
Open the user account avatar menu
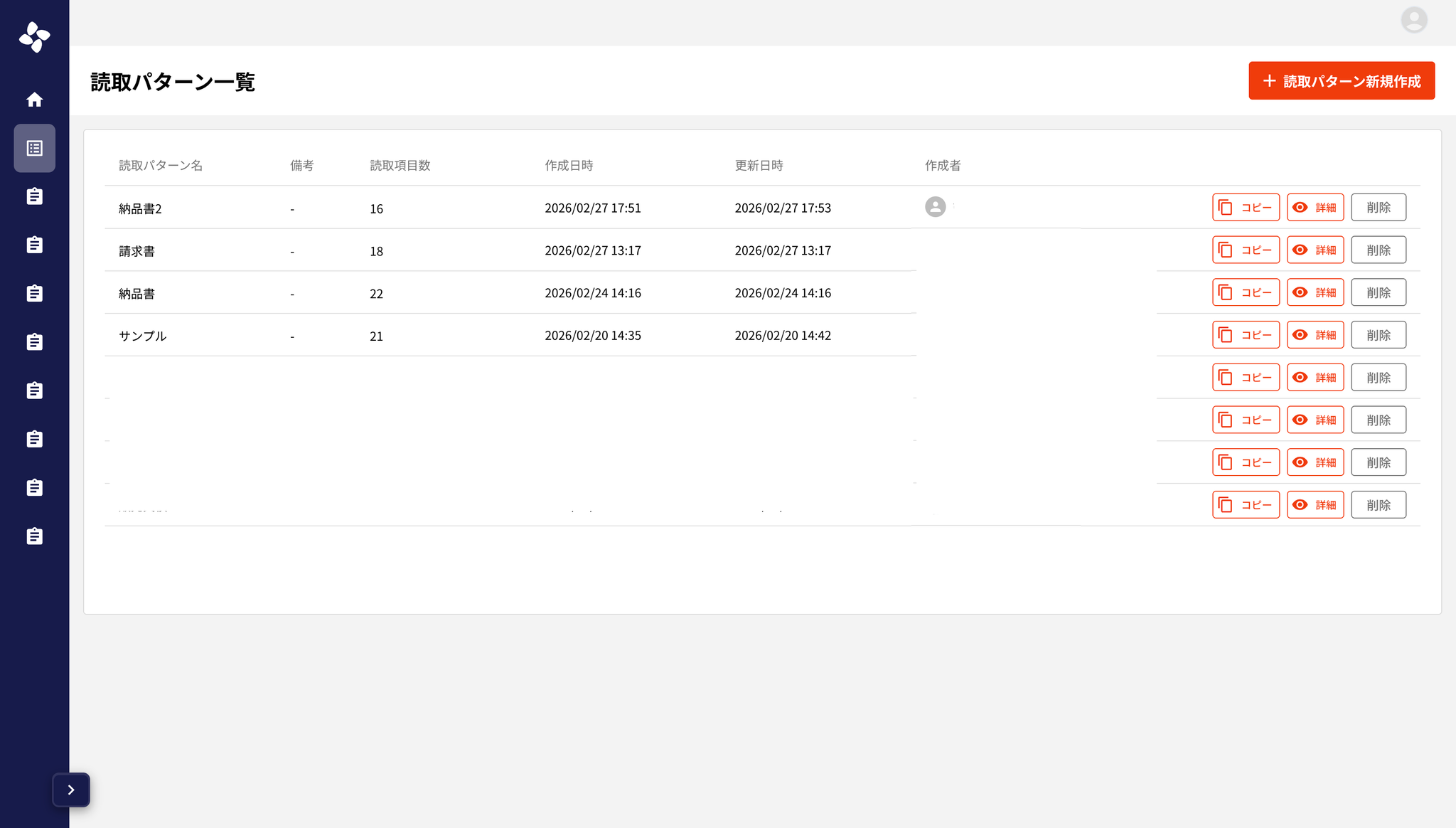tap(1413, 20)
